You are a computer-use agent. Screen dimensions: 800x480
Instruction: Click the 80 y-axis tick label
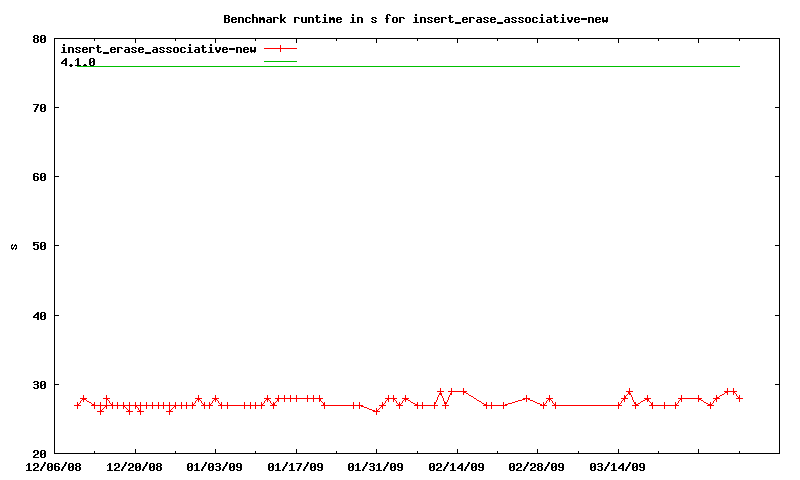[x=39, y=39]
